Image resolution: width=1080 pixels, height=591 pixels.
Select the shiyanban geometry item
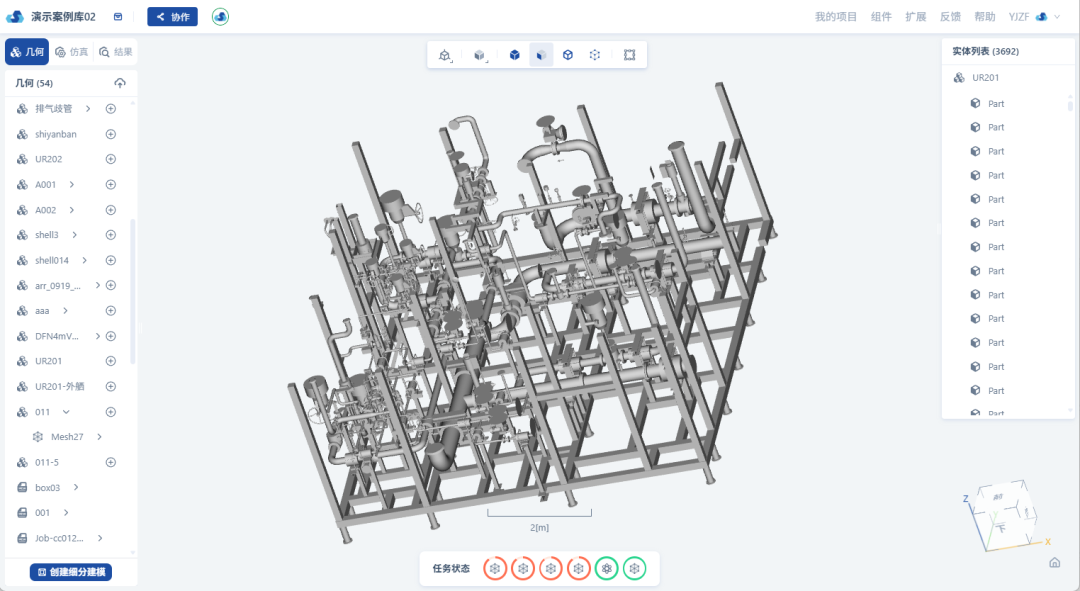[x=56, y=134]
